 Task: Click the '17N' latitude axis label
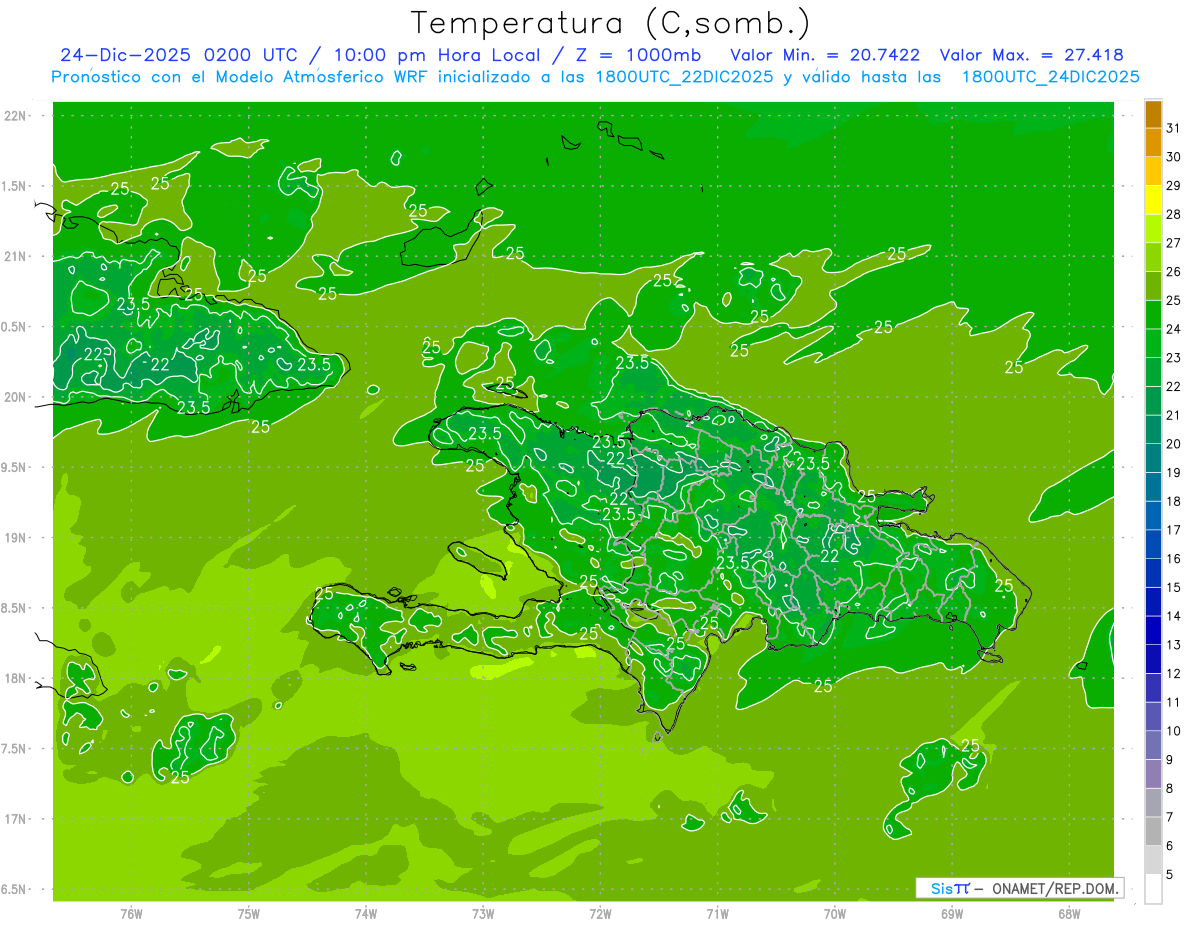tap(15, 819)
